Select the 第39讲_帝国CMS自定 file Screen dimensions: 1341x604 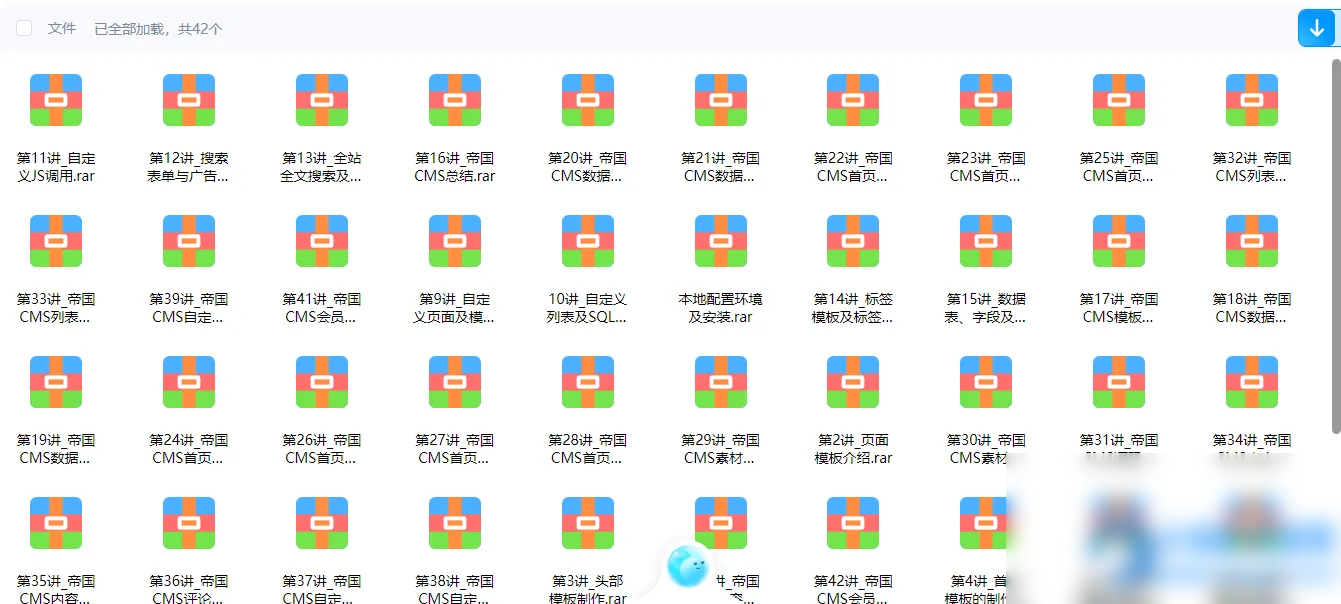coord(189,240)
